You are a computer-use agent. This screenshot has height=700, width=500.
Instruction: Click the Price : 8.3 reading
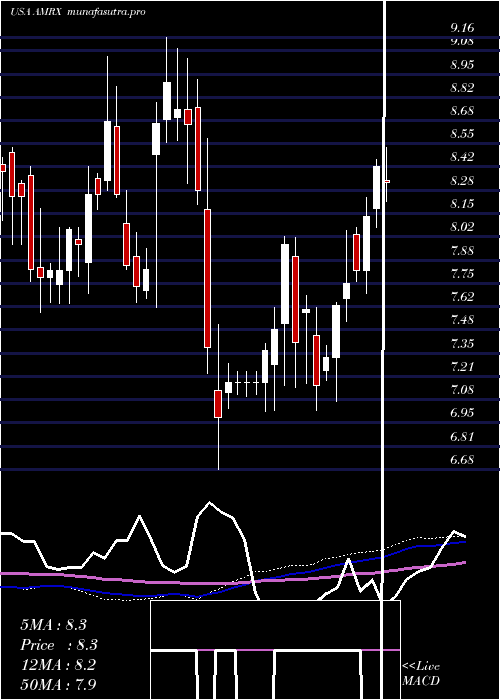pyautogui.click(x=59, y=645)
